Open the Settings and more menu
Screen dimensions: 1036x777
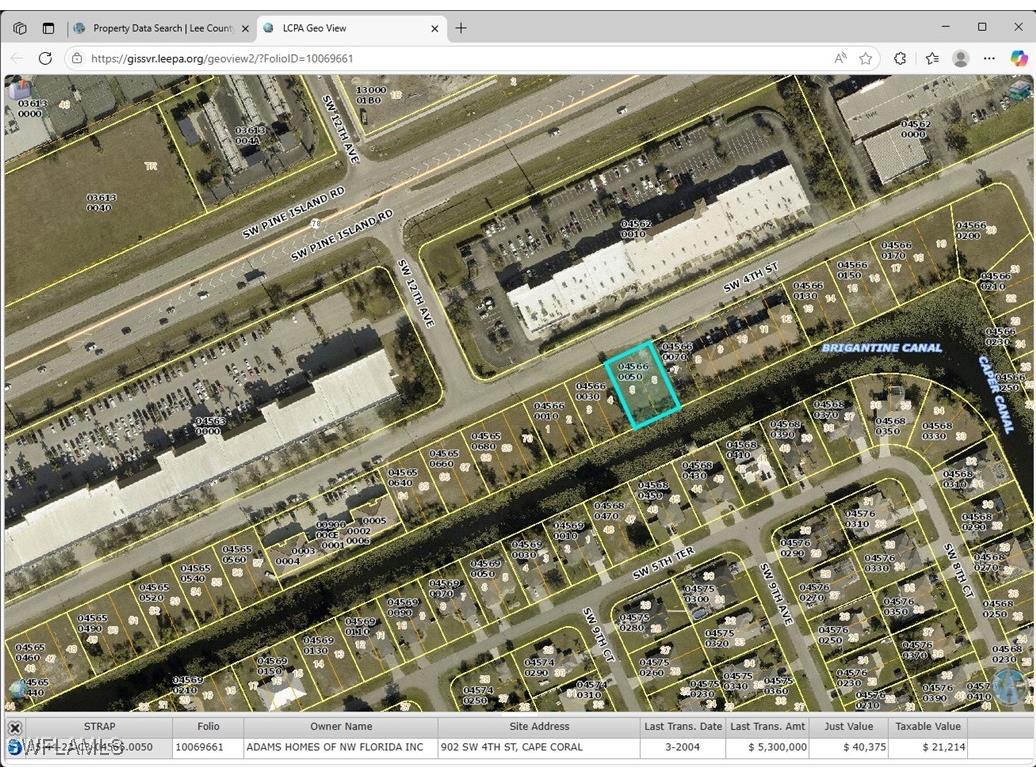(989, 58)
